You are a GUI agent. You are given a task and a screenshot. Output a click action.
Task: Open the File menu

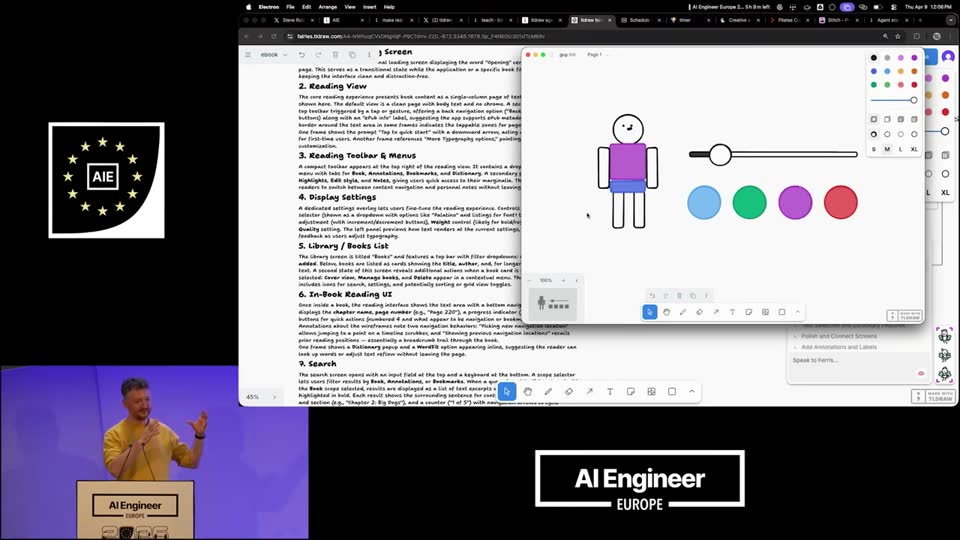(290, 7)
